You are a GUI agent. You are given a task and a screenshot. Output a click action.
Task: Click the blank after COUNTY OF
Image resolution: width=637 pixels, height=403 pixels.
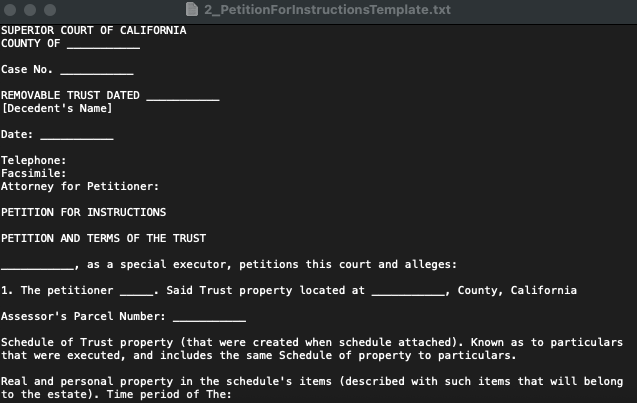point(103,43)
